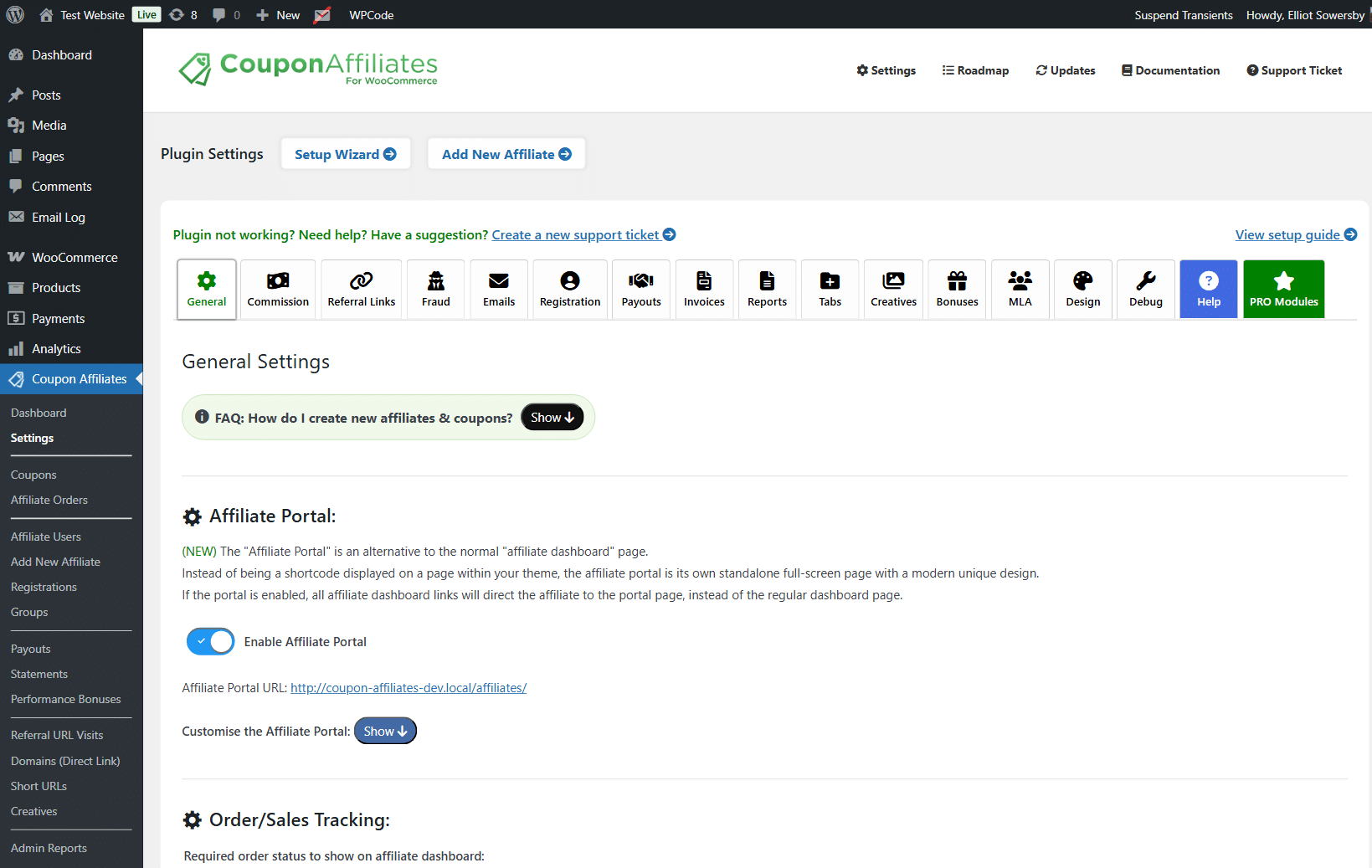Image resolution: width=1372 pixels, height=868 pixels.
Task: Expand the FAQ with the Show button
Action: (x=552, y=417)
